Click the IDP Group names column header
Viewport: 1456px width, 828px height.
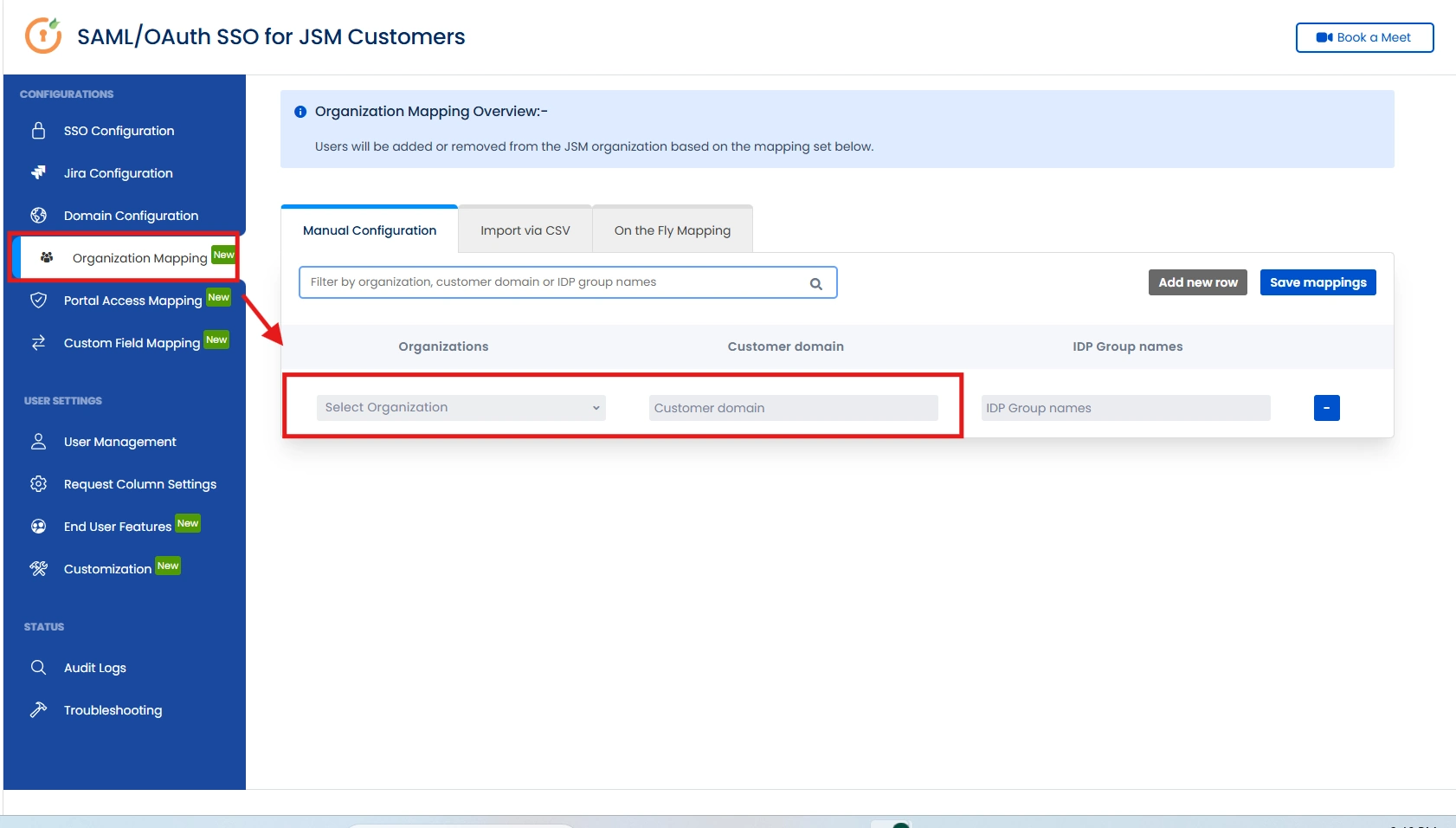(x=1128, y=346)
